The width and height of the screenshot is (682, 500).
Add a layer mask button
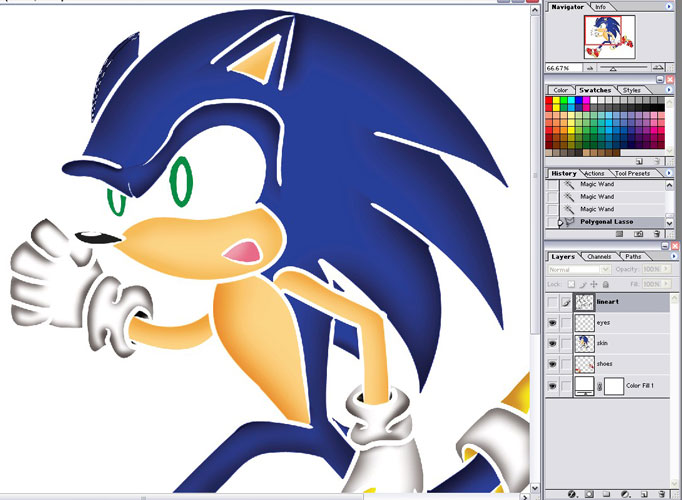(x=589, y=494)
